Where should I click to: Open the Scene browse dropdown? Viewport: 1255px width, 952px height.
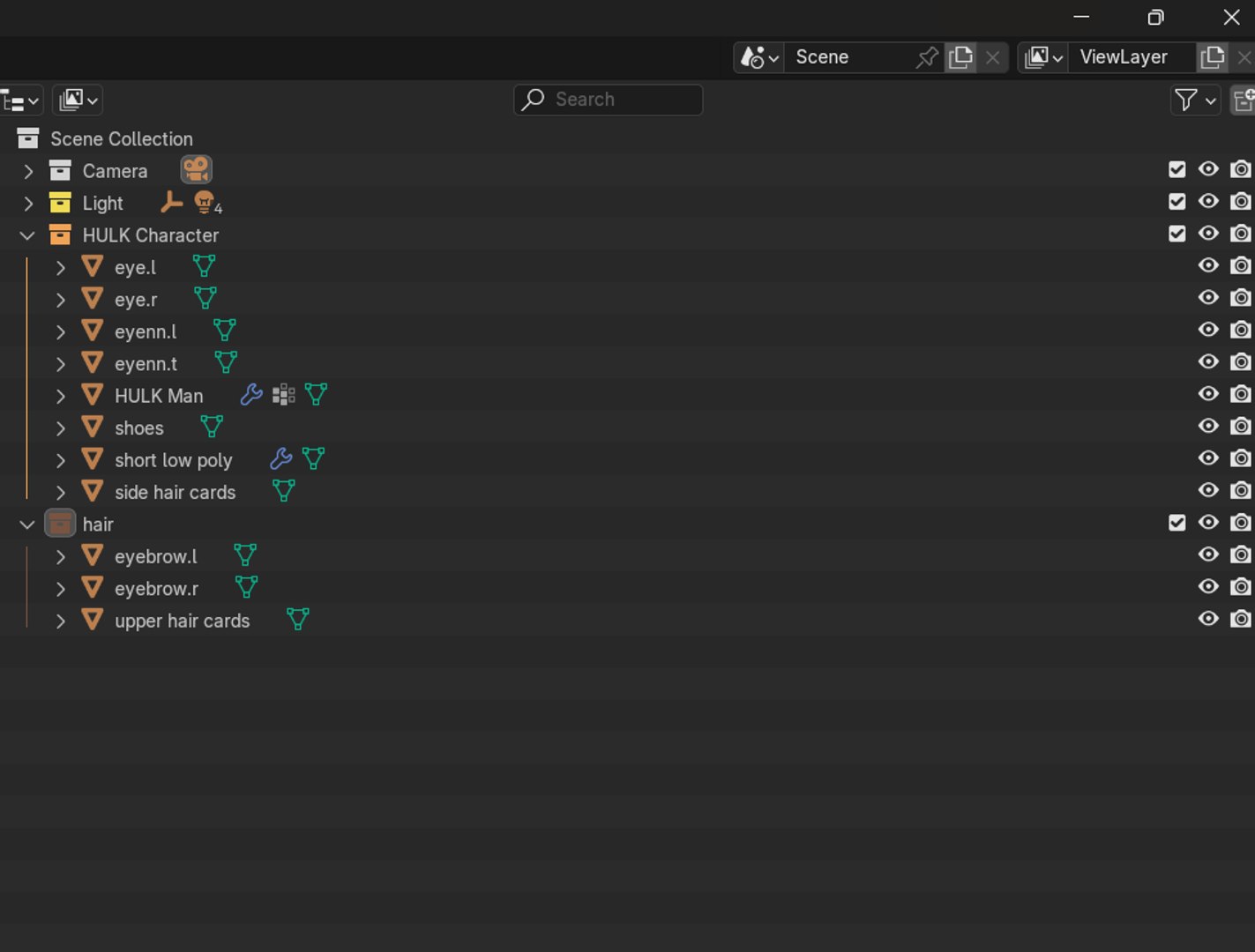[758, 57]
